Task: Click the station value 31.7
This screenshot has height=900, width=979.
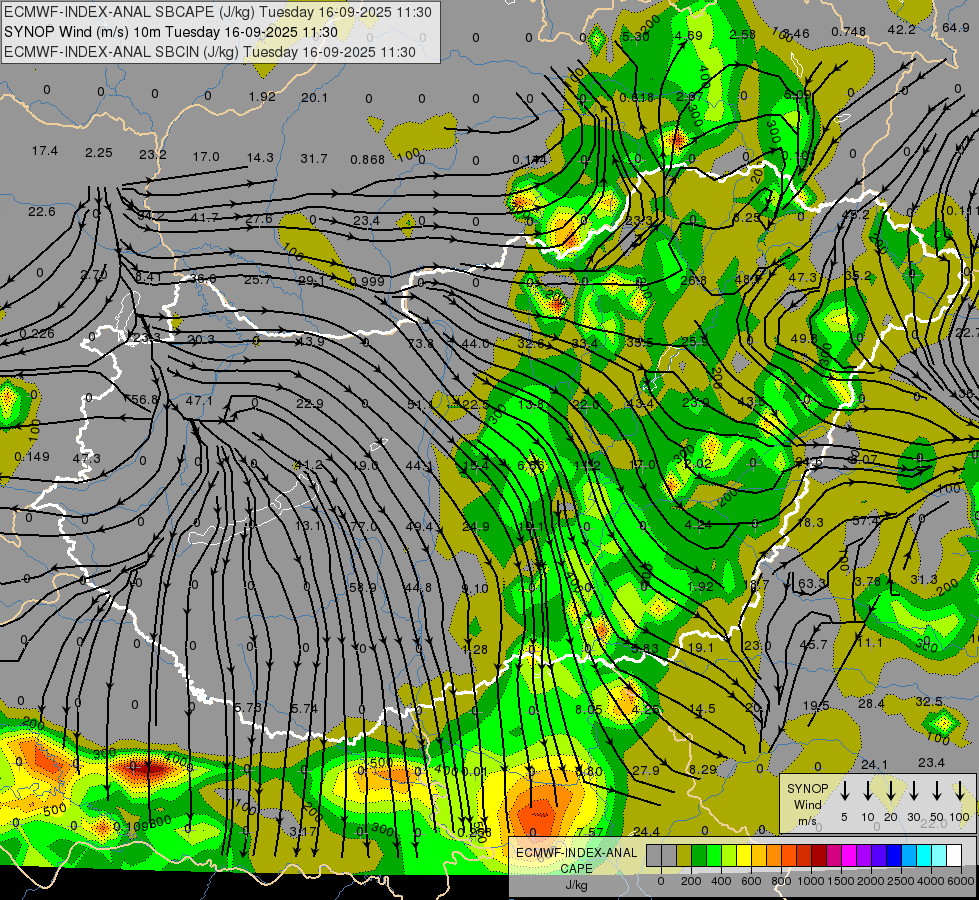Action: 313,159
